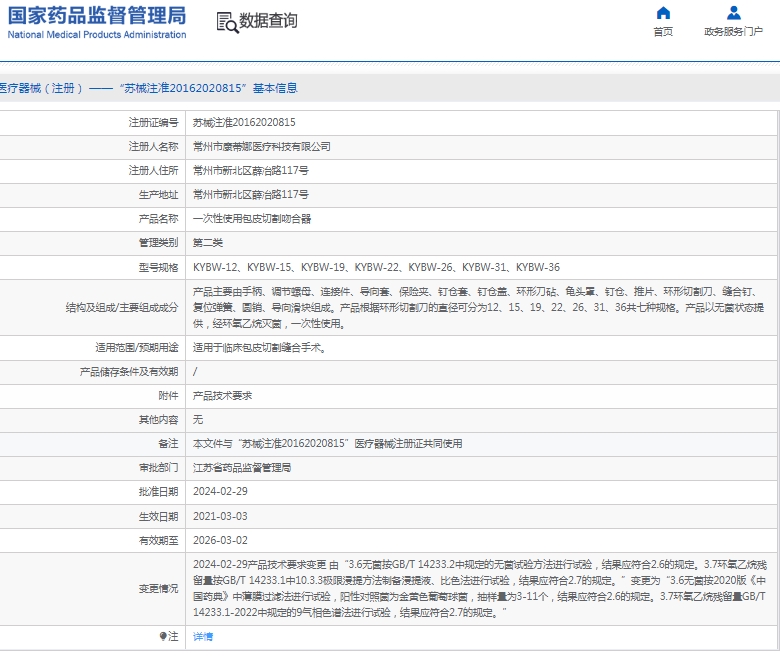Click the 产品名称 field label
Image resolution: width=780 pixels, height=657 pixels.
click(158, 219)
